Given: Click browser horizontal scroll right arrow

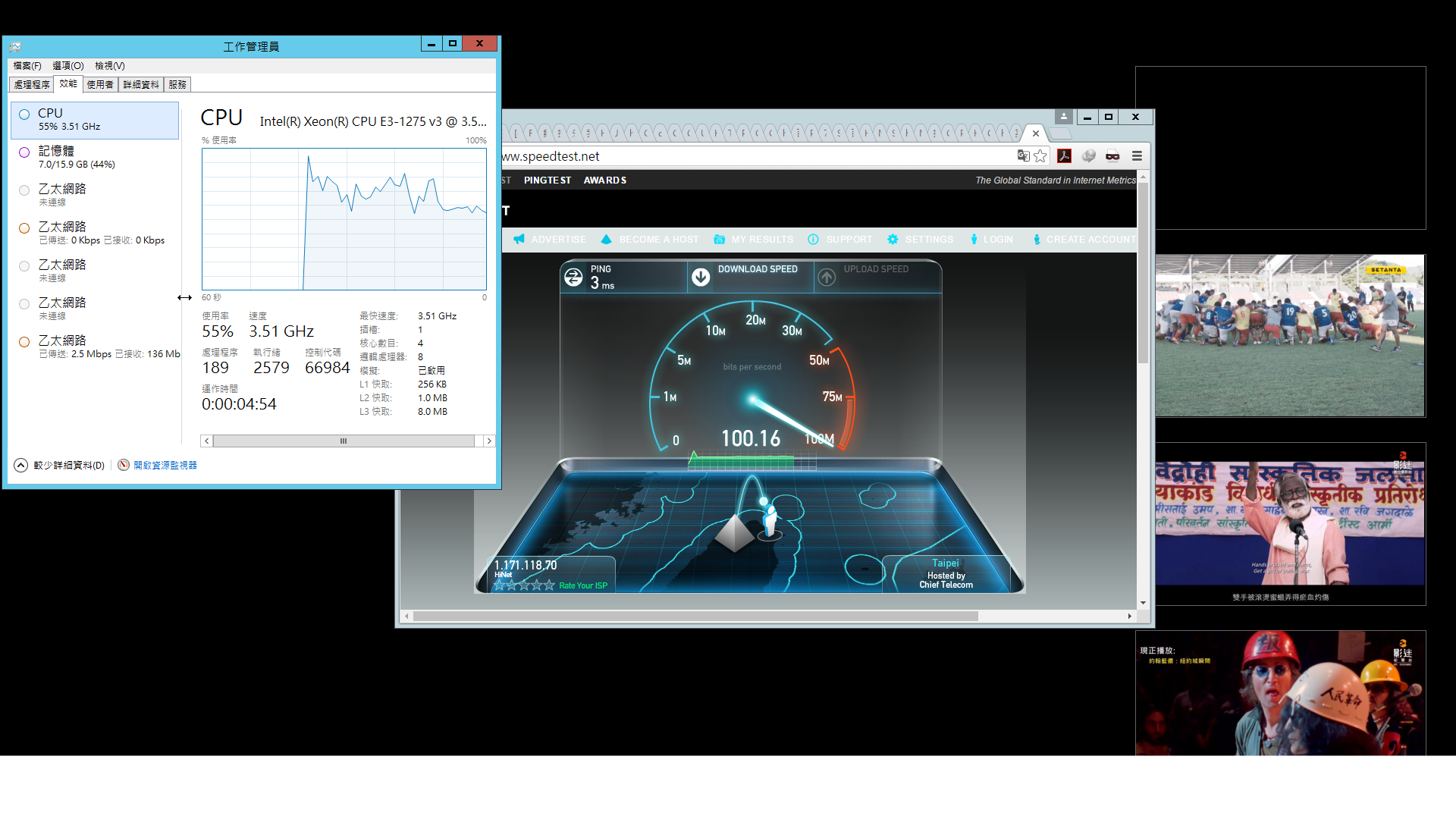Looking at the screenshot, I should coord(1130,616).
